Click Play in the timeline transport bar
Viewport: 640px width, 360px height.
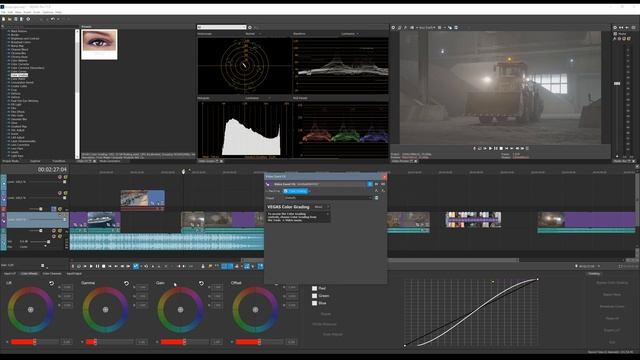tap(91, 266)
